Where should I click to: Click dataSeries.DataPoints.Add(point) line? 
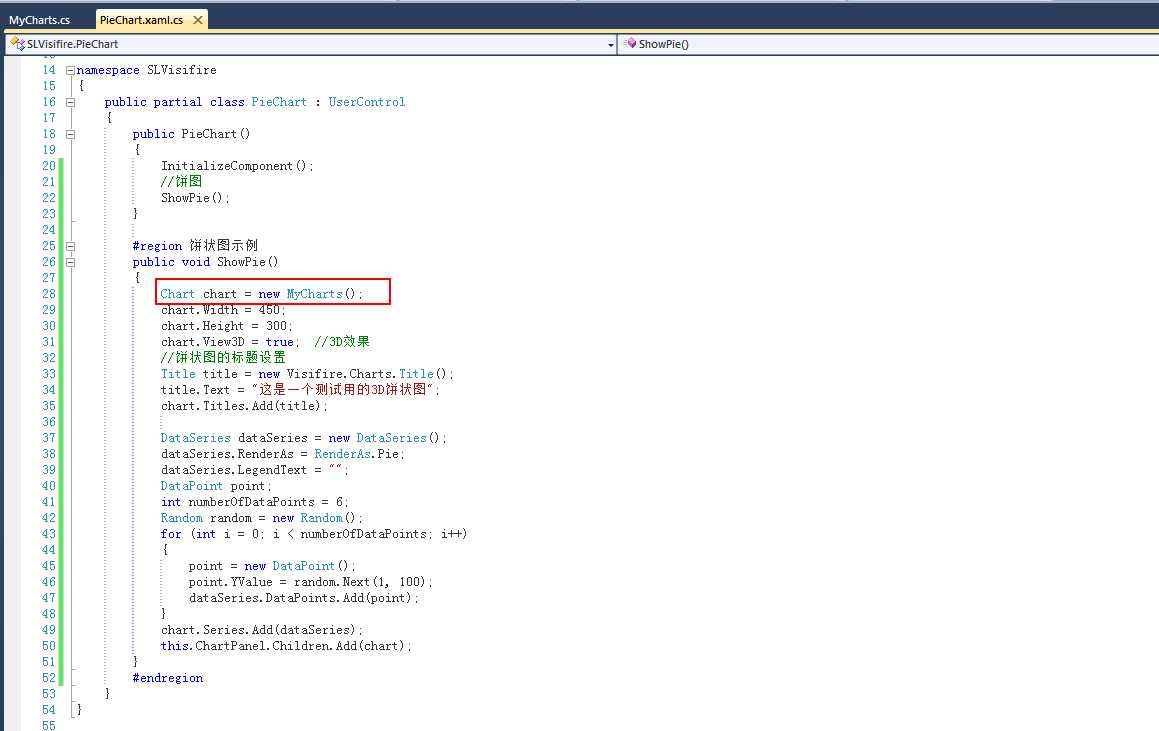point(303,598)
